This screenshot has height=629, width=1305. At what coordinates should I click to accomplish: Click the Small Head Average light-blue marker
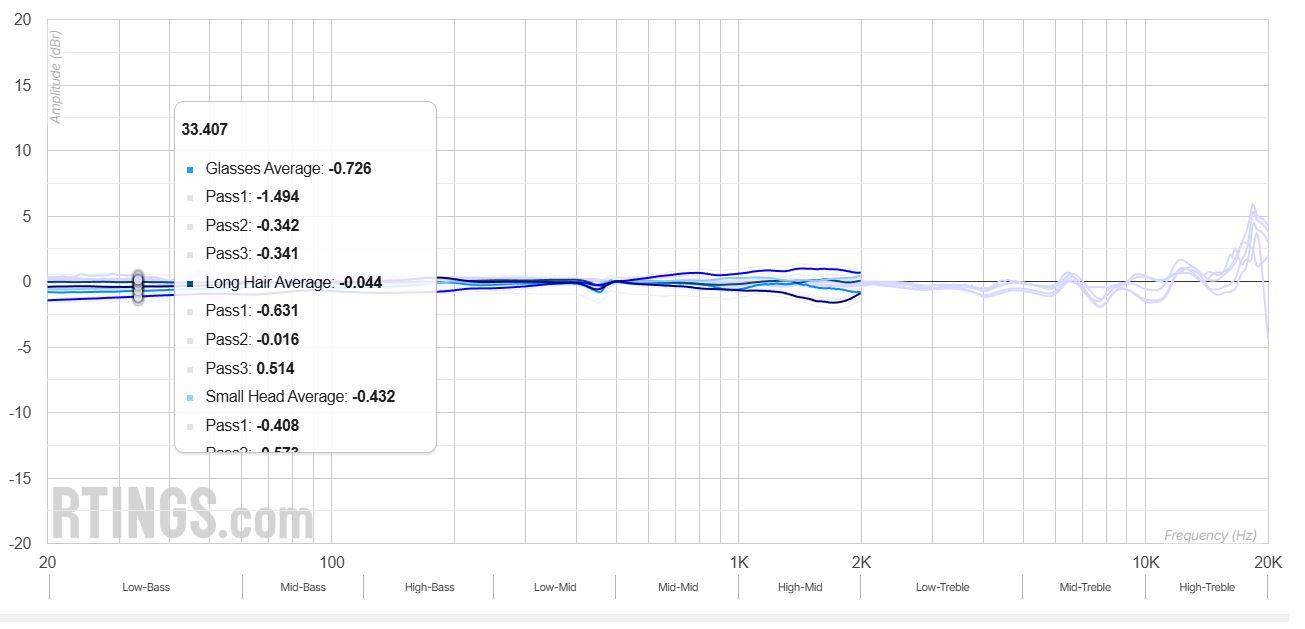point(190,397)
